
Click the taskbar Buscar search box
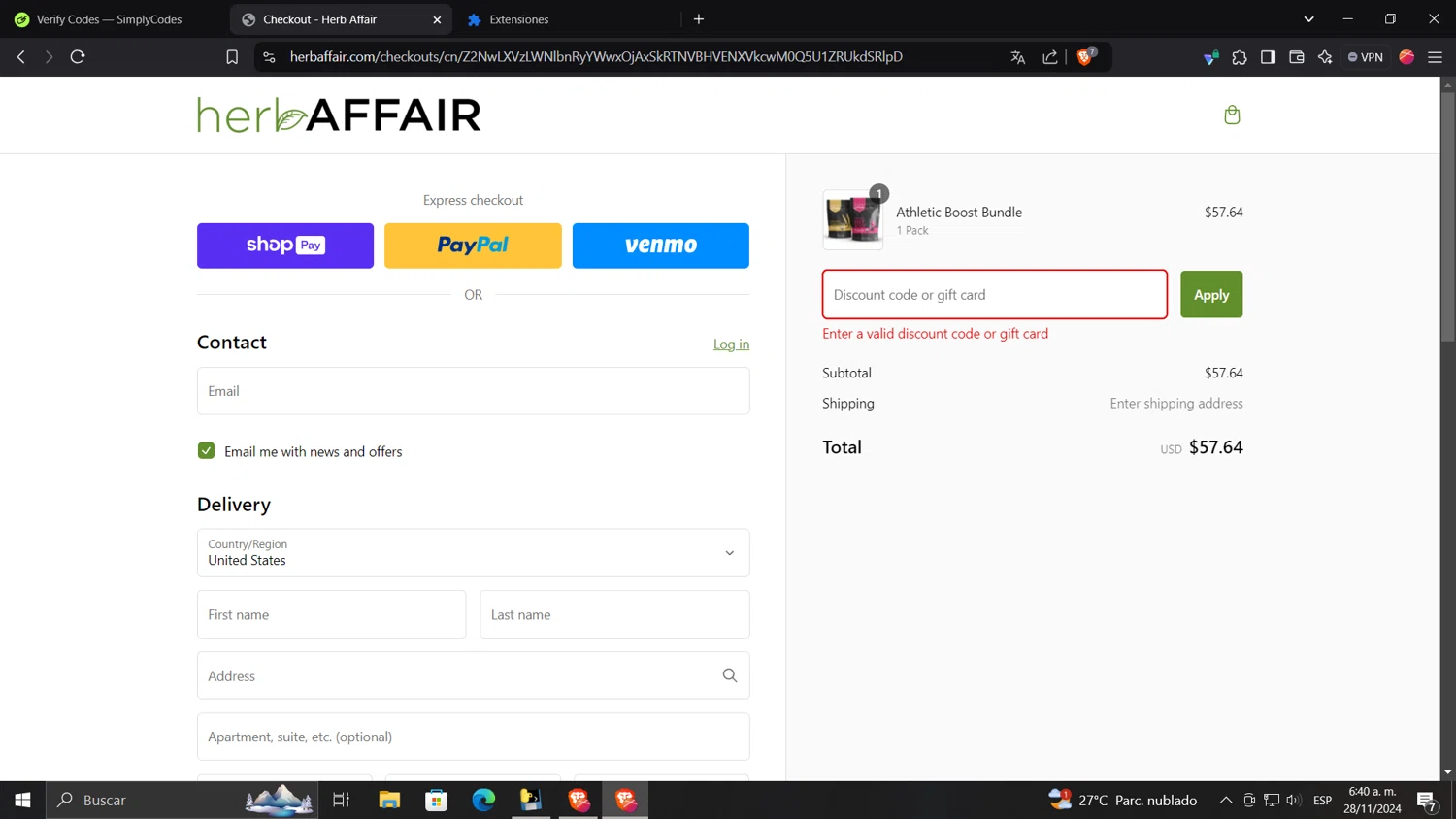click(182, 800)
